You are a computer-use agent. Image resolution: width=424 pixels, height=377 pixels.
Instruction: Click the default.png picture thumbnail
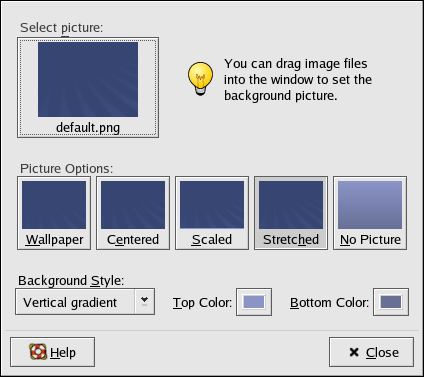88,79
